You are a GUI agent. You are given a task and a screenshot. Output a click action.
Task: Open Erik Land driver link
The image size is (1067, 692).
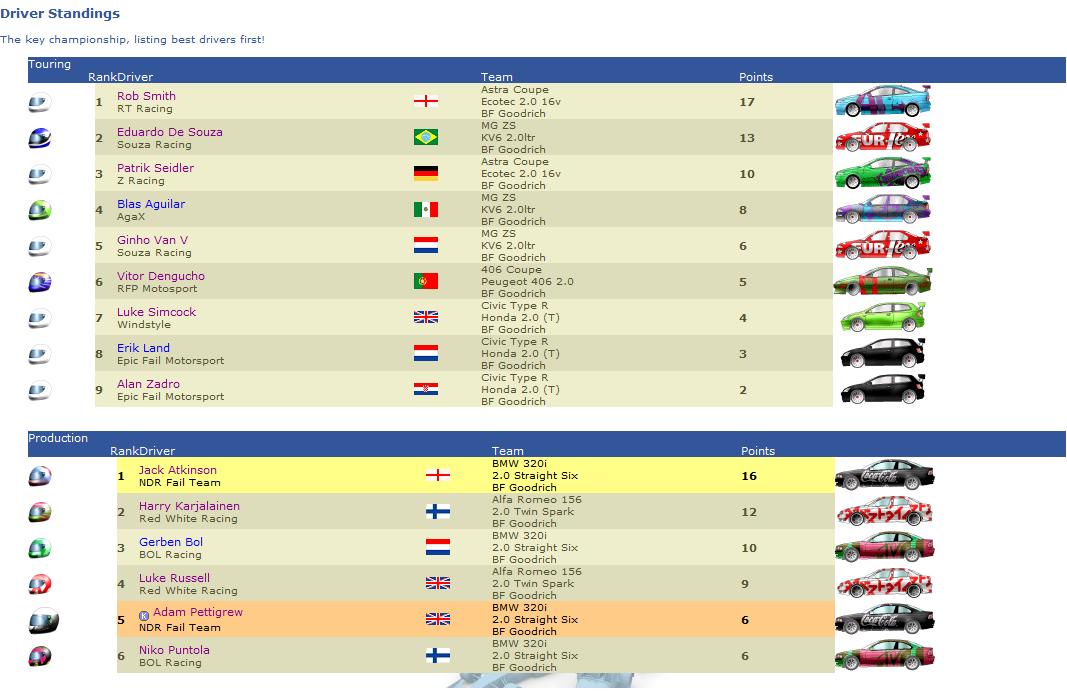144,348
